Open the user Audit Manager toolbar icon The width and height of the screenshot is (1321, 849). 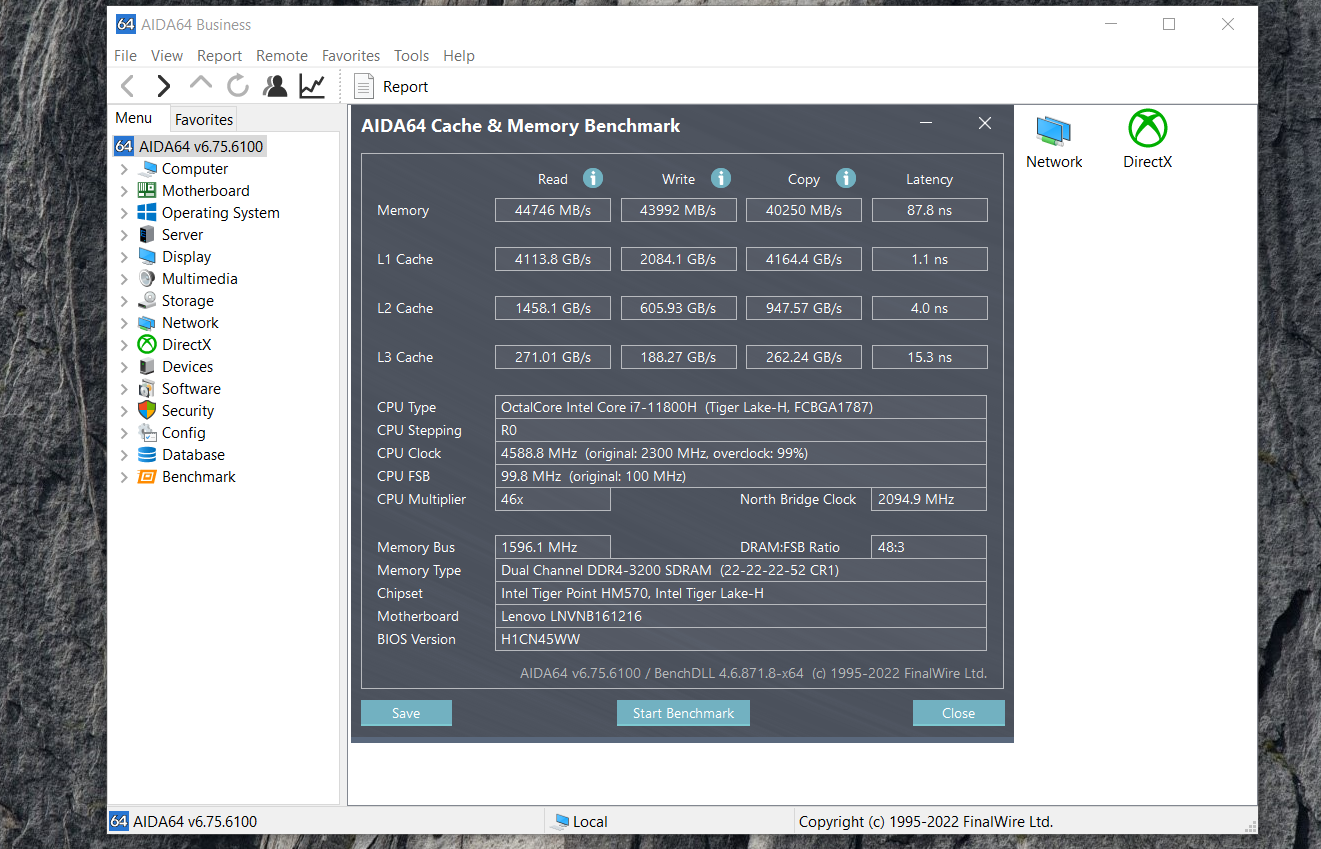275,86
